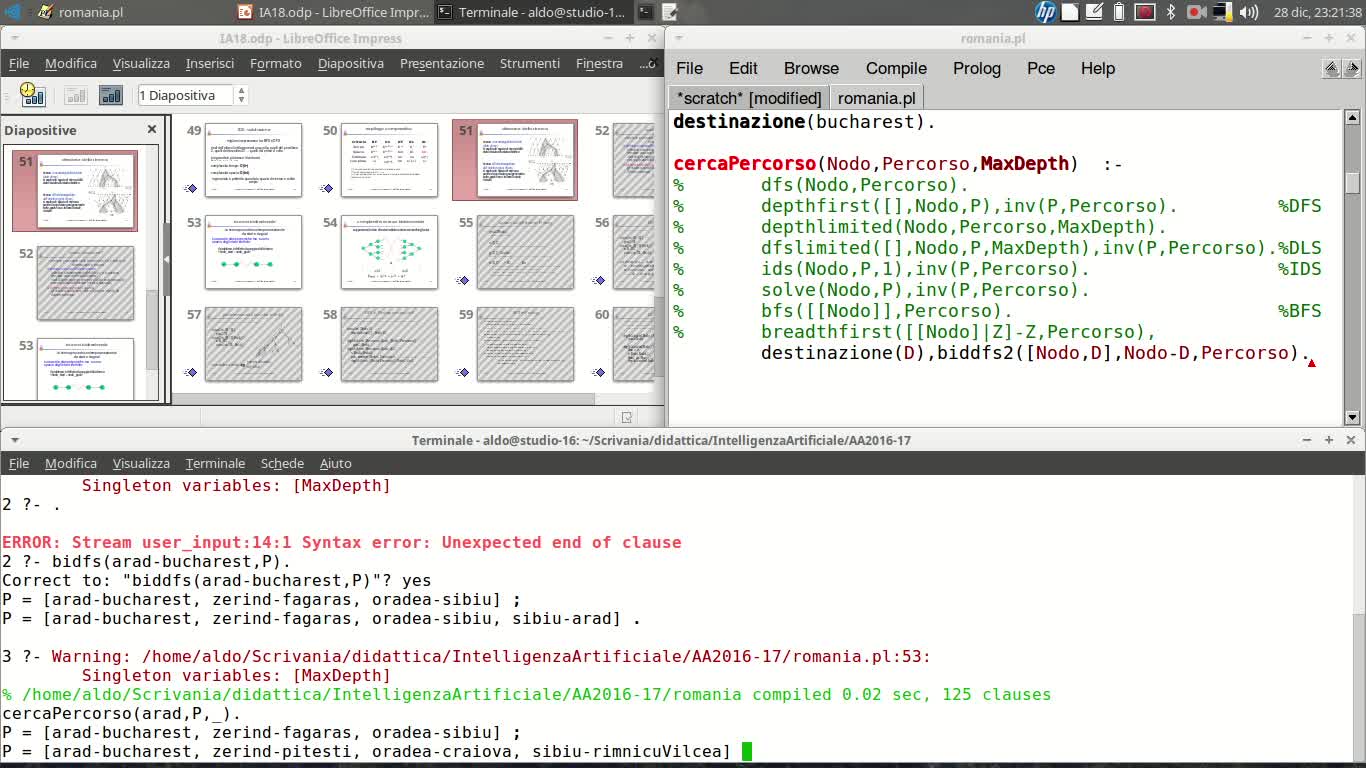Click the screen recorder camera tray icon
The image size is (1366, 768).
(x=1197, y=12)
